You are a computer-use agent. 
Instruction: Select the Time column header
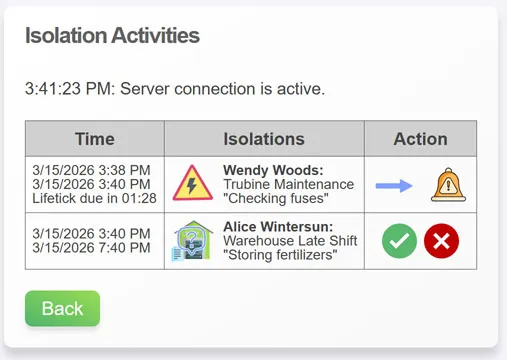click(x=95, y=139)
